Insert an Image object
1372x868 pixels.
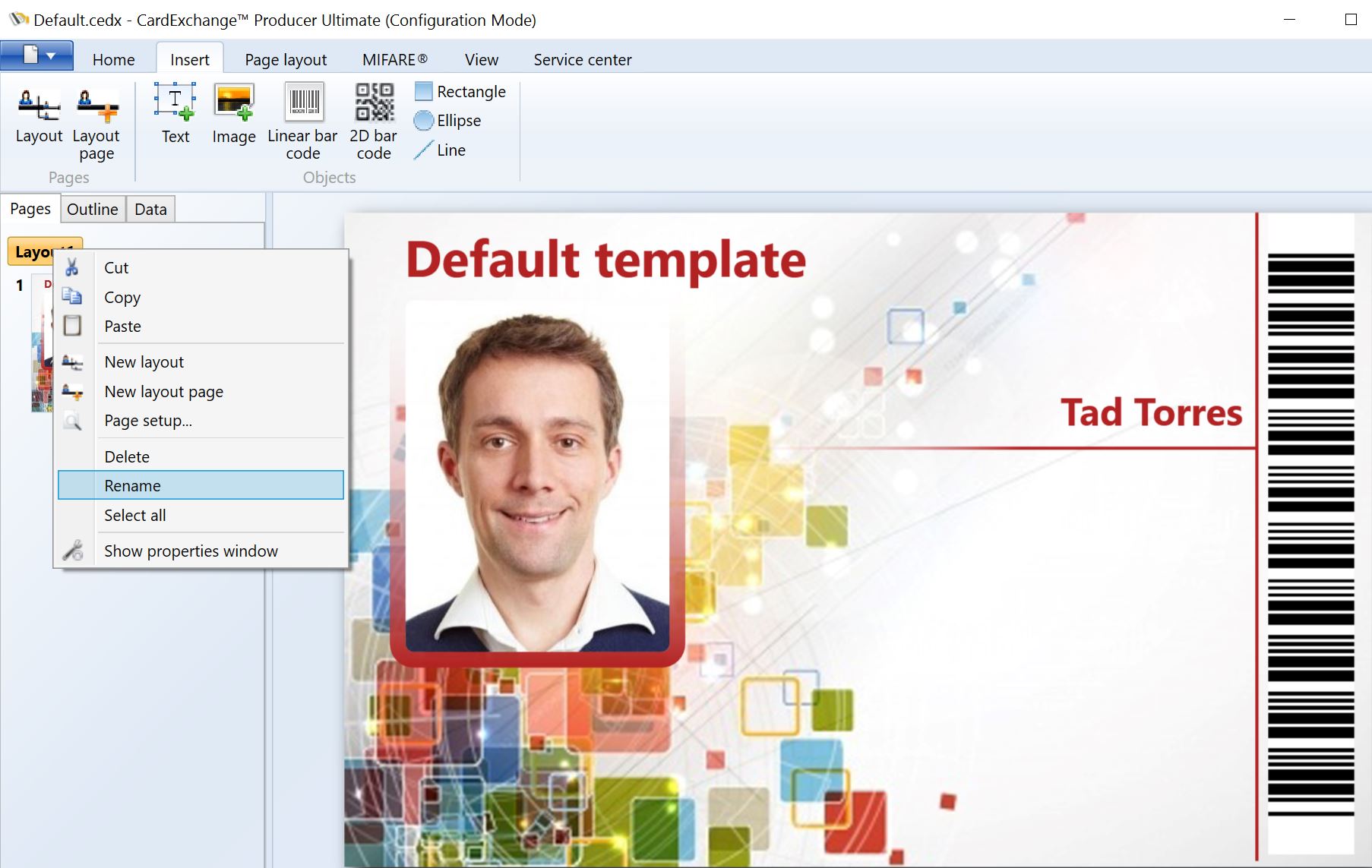(234, 115)
